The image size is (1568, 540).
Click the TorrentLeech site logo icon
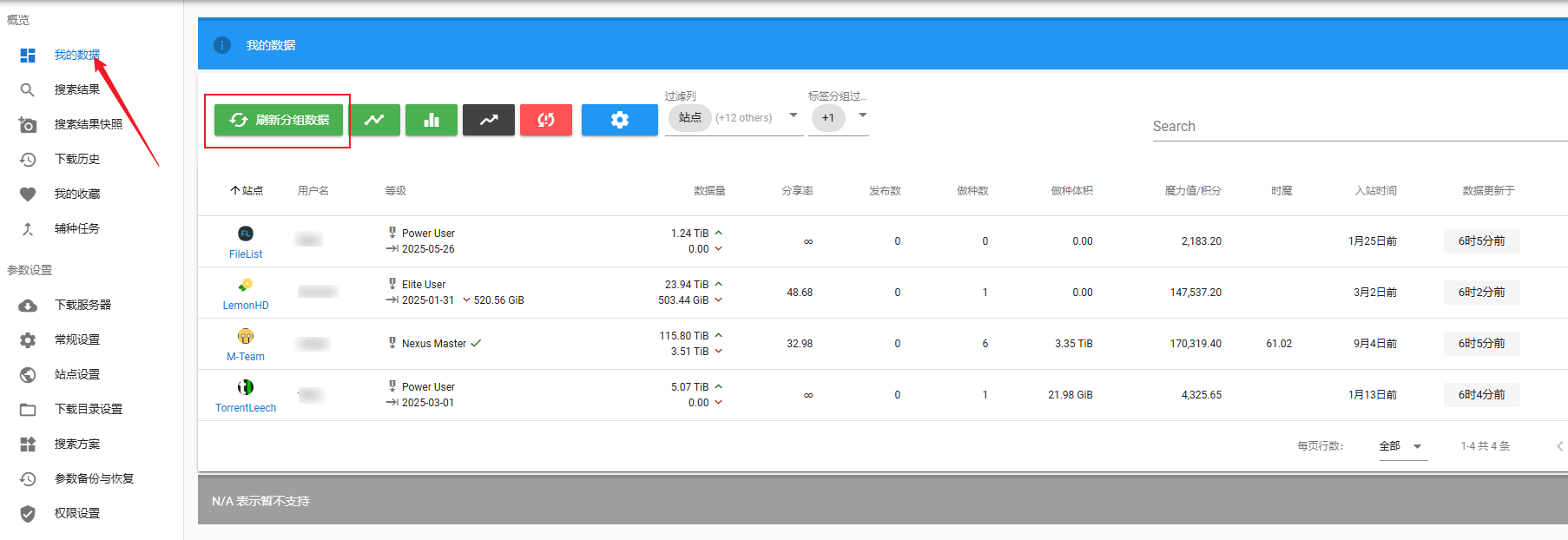246,387
